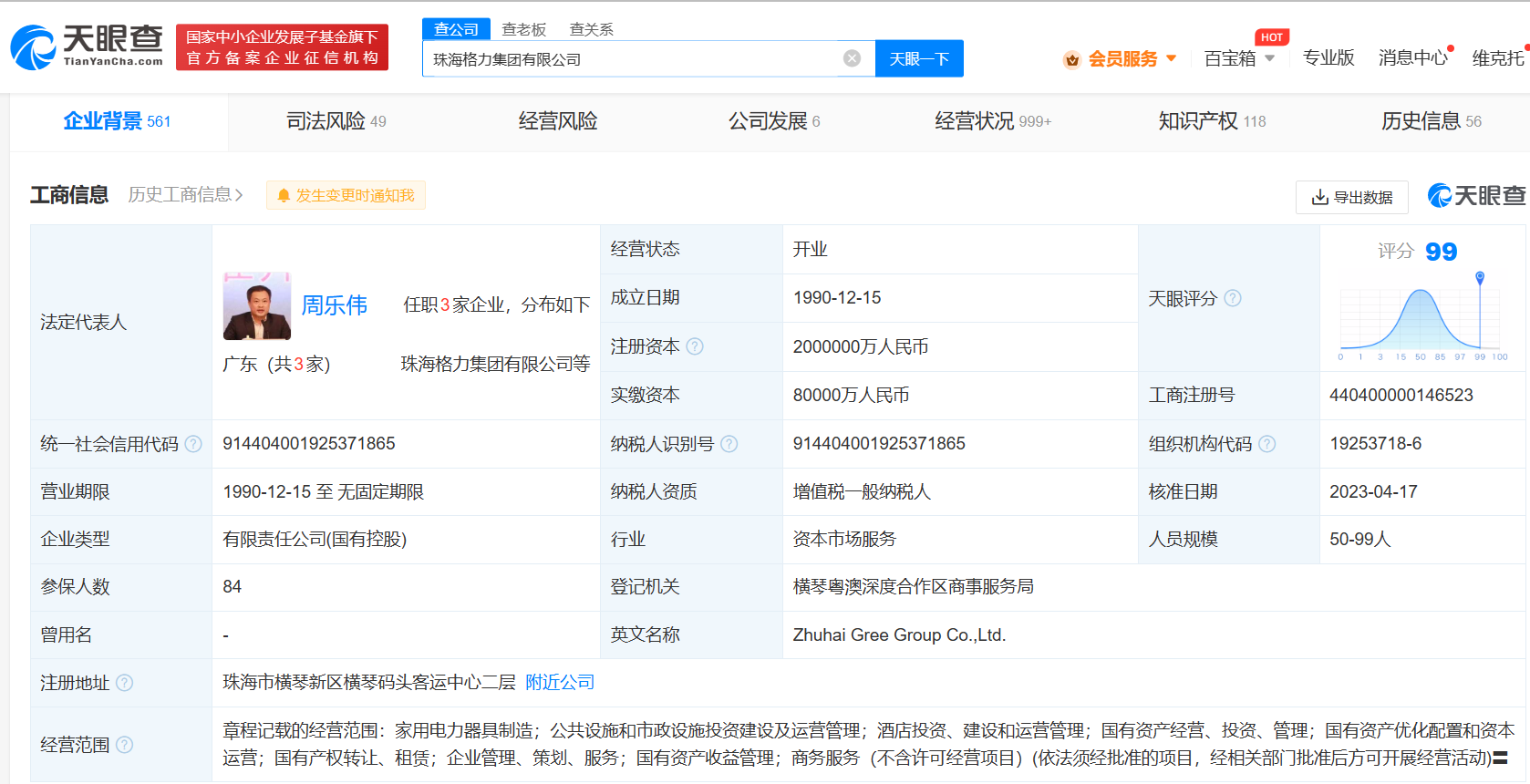Screen dimensions: 1530x784
Task: Click 有限责任公司(国有控股) company type
Action: pos(315,540)
